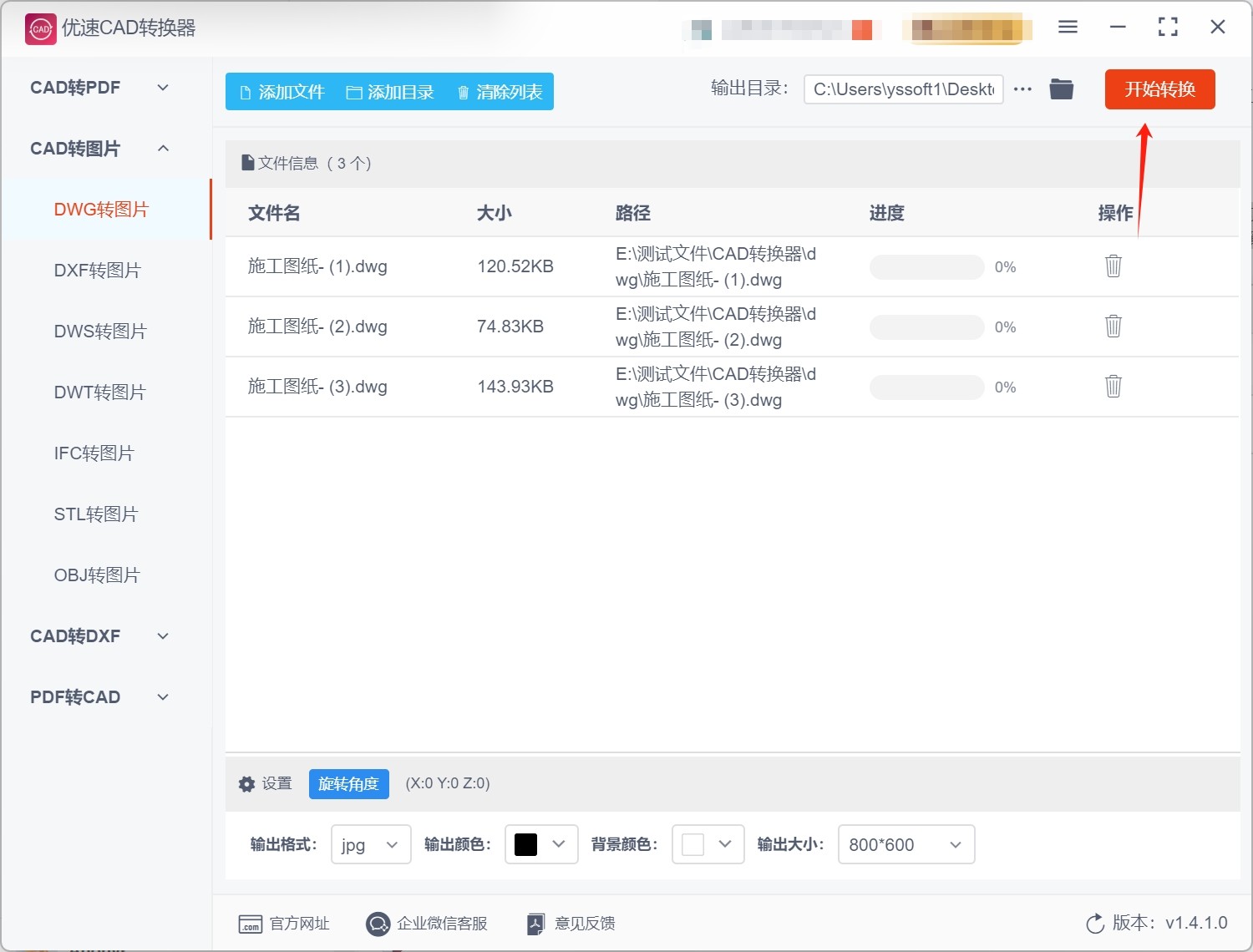Contact 企业微信客服 support
1253x952 pixels.
[x=427, y=924]
